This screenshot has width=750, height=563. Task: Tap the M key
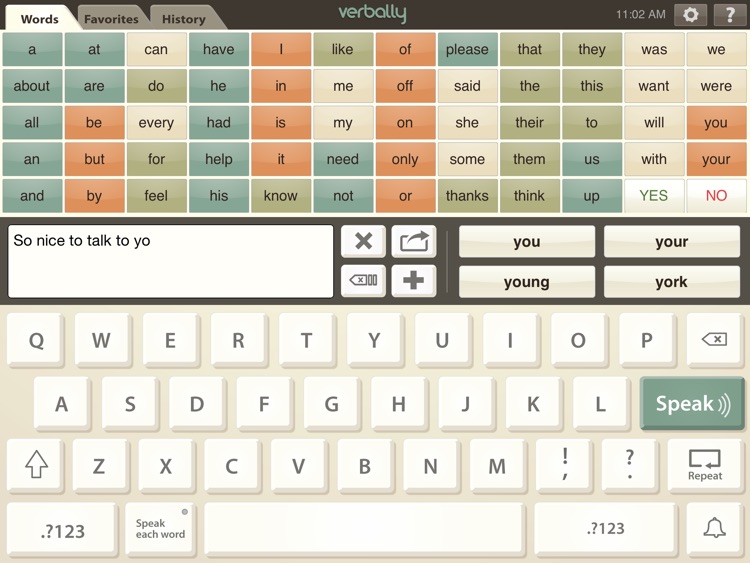click(x=497, y=465)
